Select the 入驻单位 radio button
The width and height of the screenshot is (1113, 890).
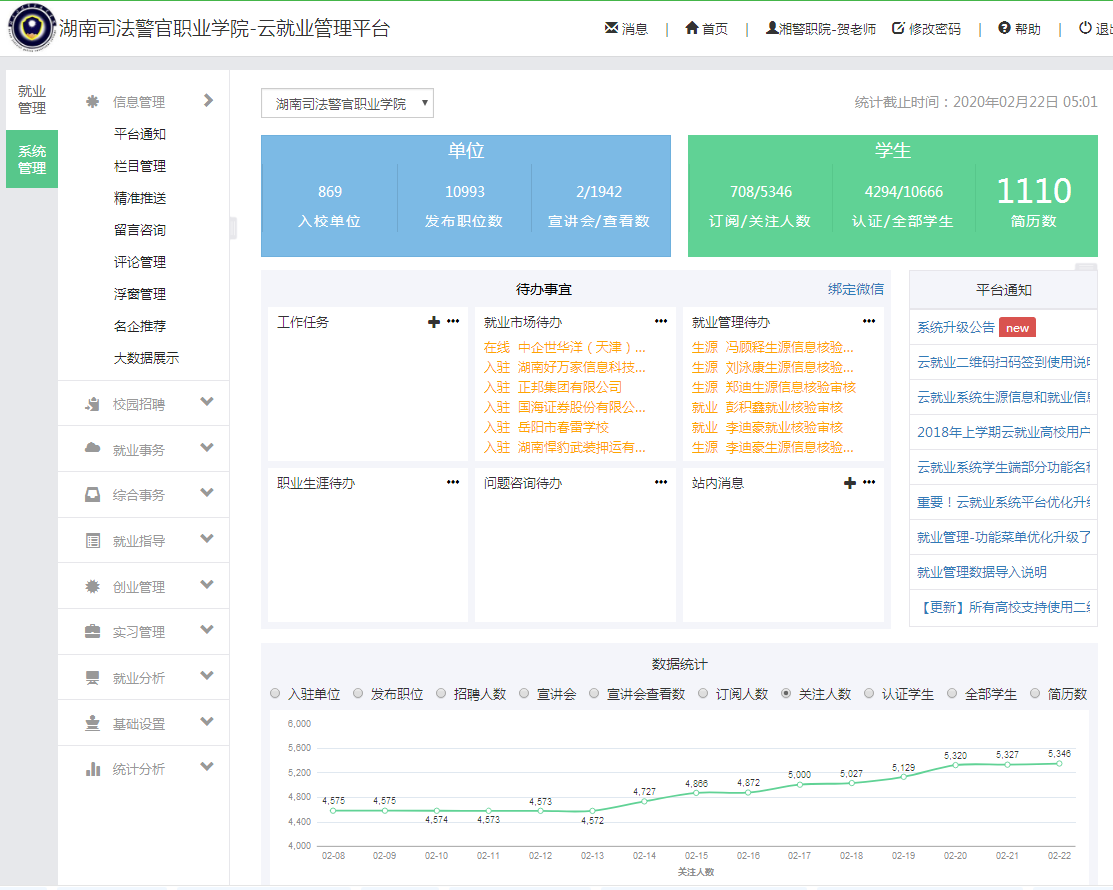pyautogui.click(x=276, y=693)
